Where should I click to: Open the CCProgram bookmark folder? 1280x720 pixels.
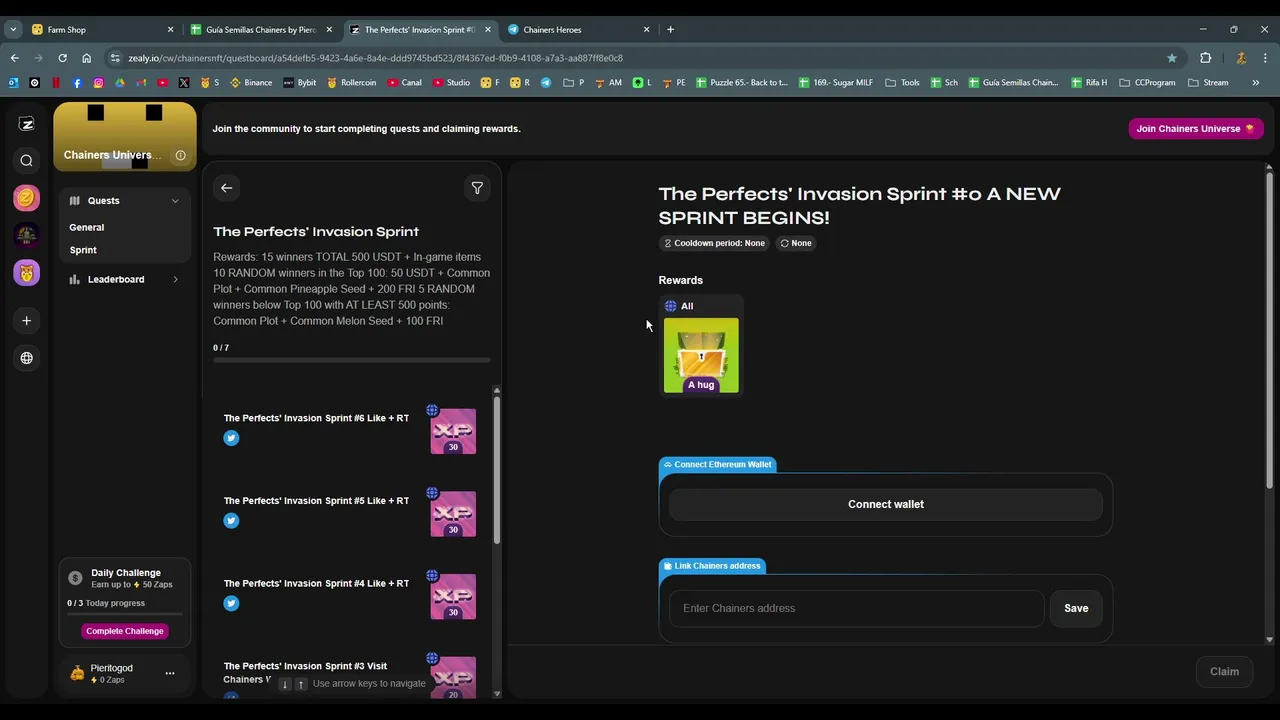click(1147, 83)
